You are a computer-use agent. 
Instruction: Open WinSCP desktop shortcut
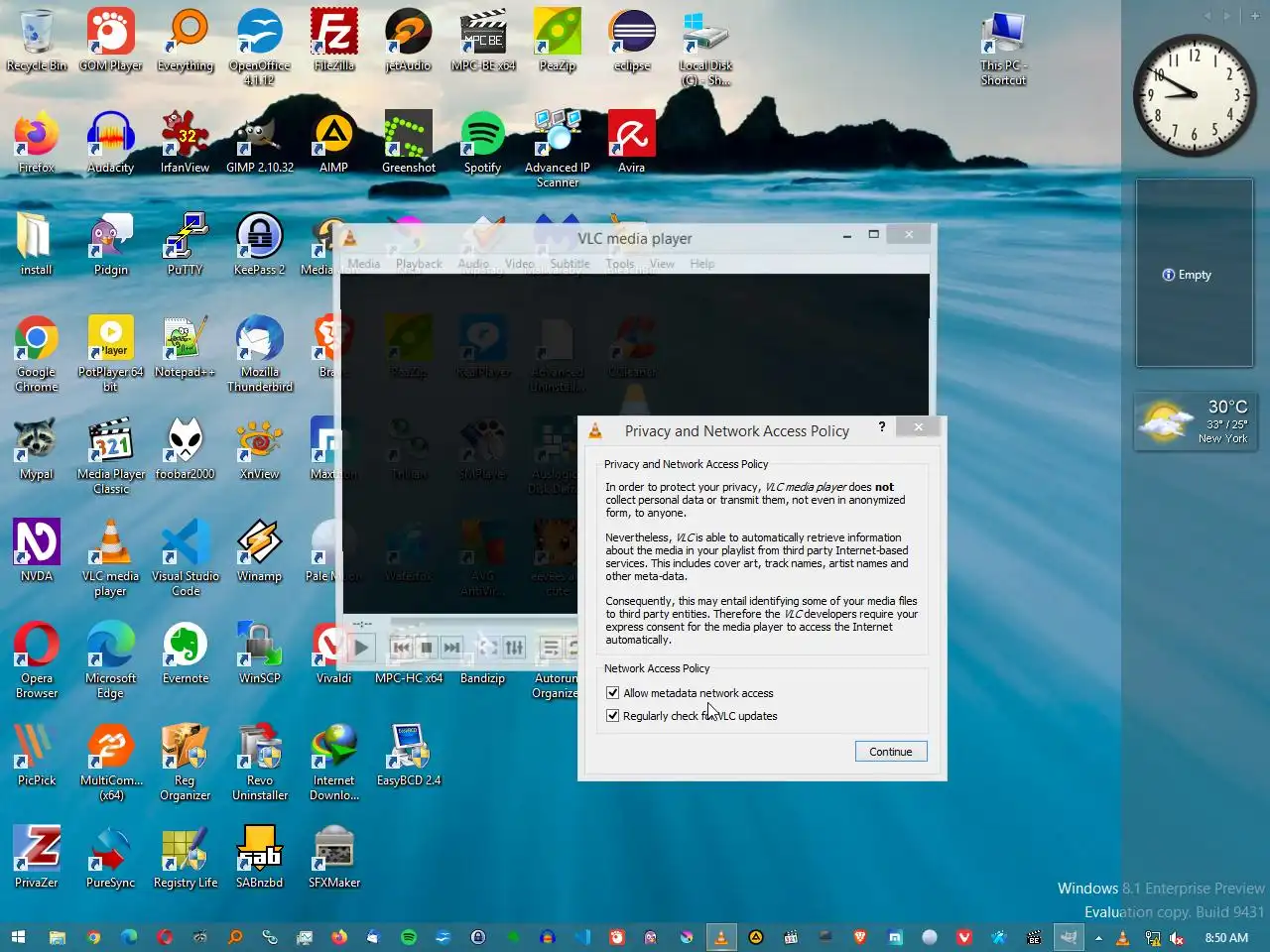260,654
